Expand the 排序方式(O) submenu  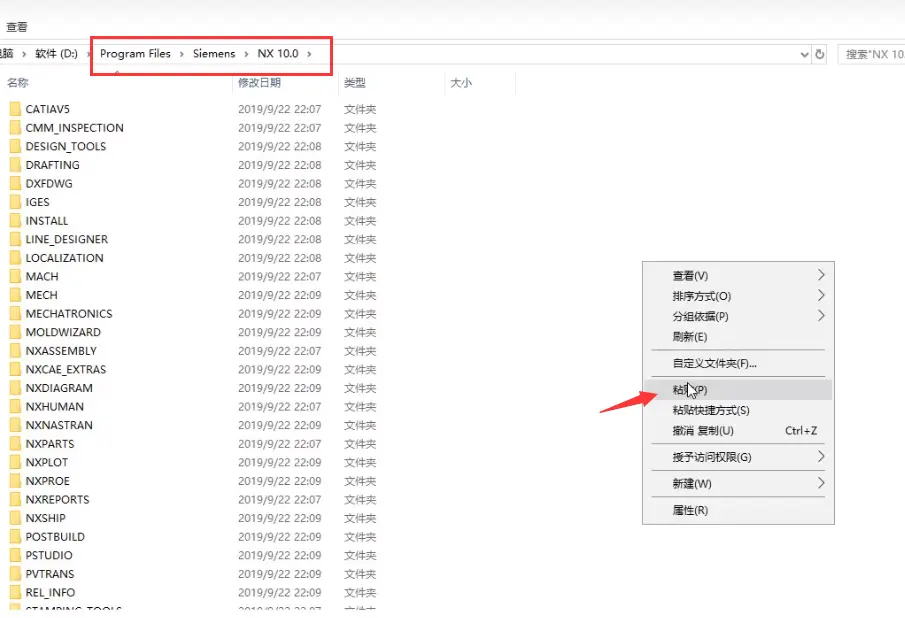pyautogui.click(x=821, y=295)
